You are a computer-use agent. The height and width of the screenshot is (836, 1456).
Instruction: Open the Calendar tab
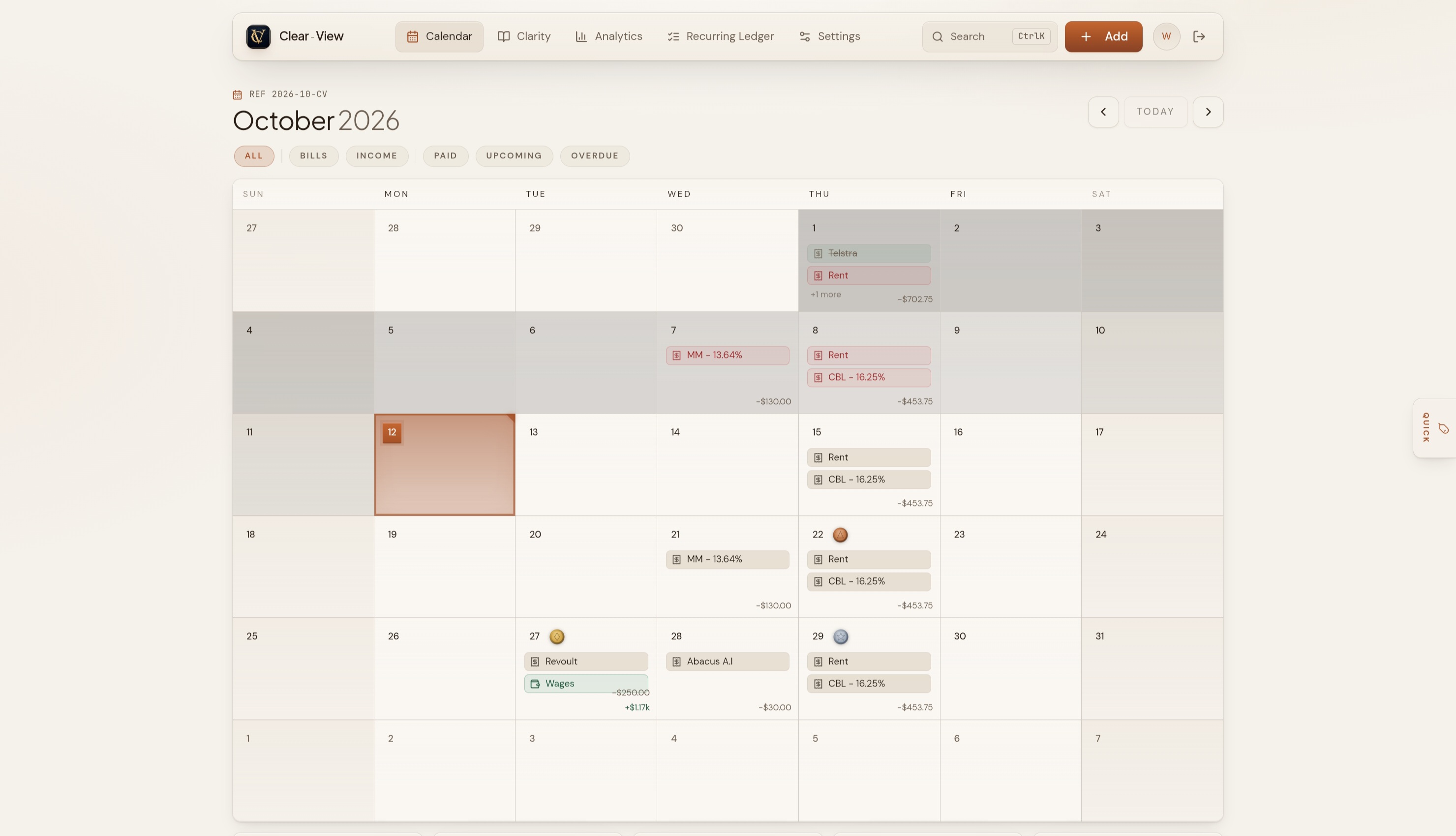point(439,37)
